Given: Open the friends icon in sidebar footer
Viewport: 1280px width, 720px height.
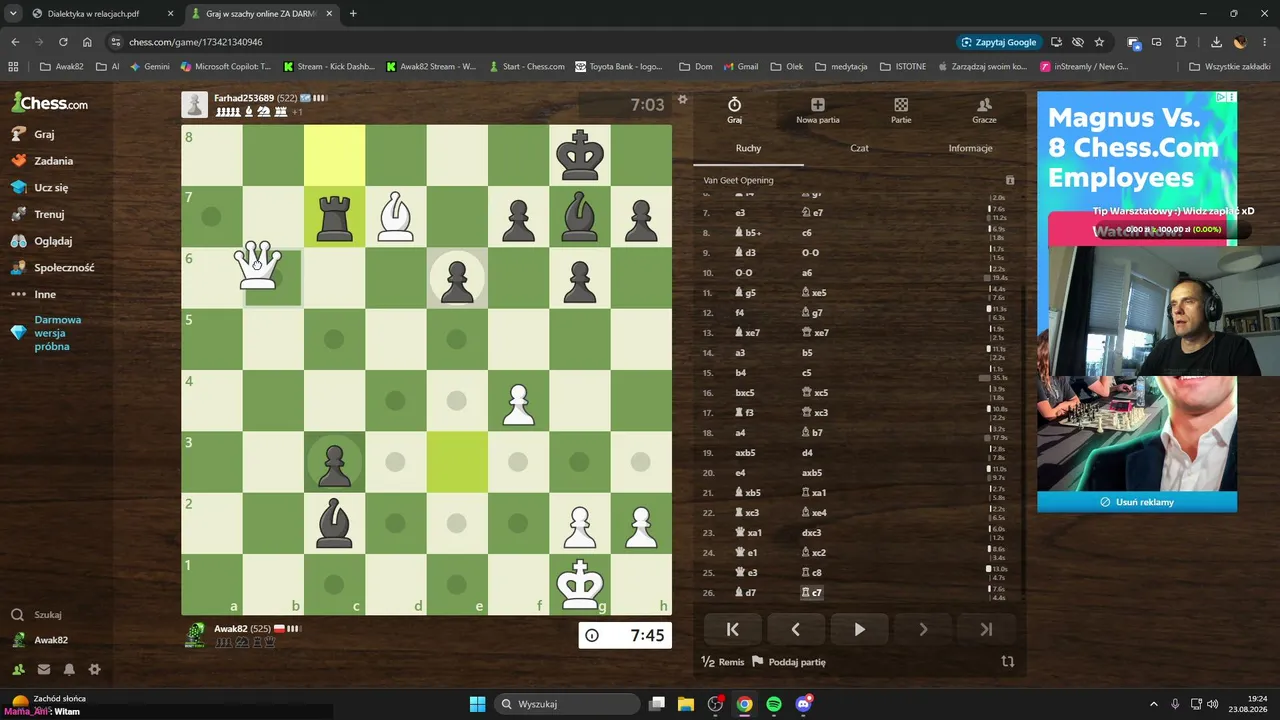Looking at the screenshot, I should pyautogui.click(x=19, y=669).
